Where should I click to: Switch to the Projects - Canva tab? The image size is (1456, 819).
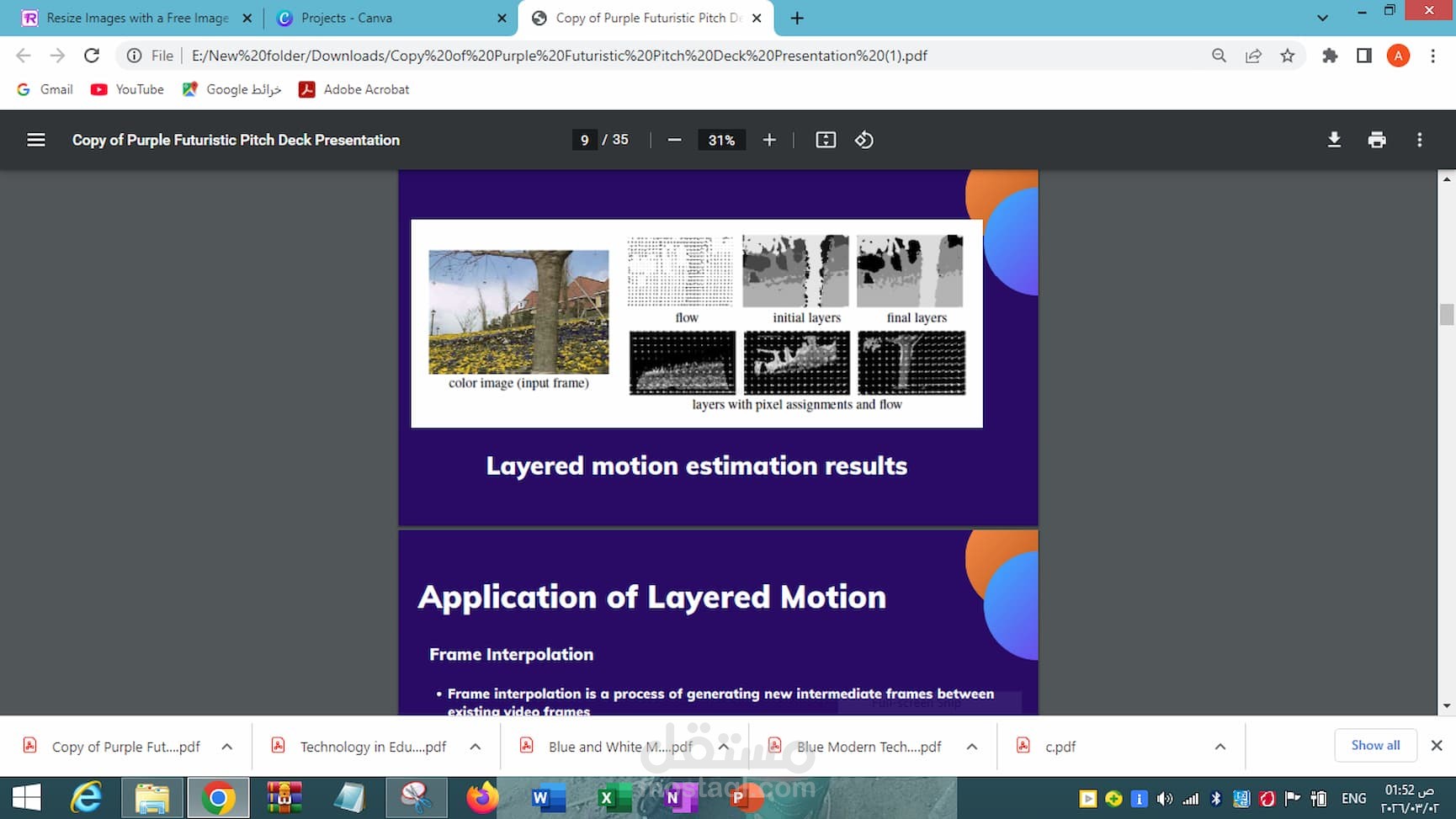click(346, 18)
